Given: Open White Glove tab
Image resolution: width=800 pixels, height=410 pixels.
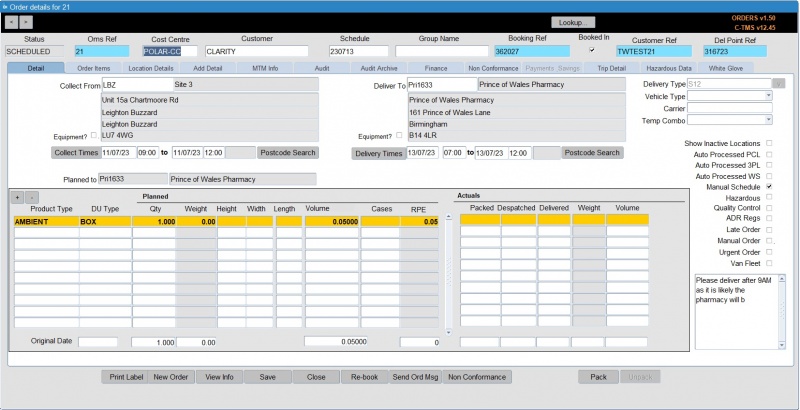Looking at the screenshot, I should 726,68.
